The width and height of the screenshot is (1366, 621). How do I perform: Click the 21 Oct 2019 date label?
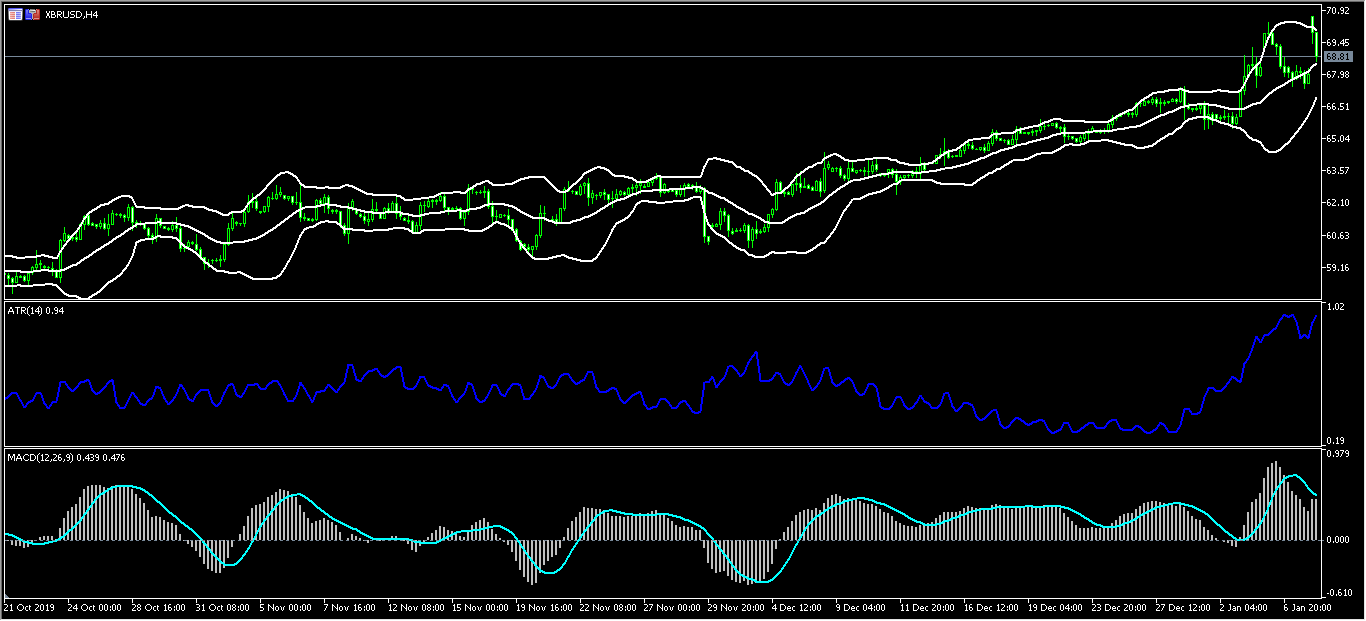coord(28,607)
